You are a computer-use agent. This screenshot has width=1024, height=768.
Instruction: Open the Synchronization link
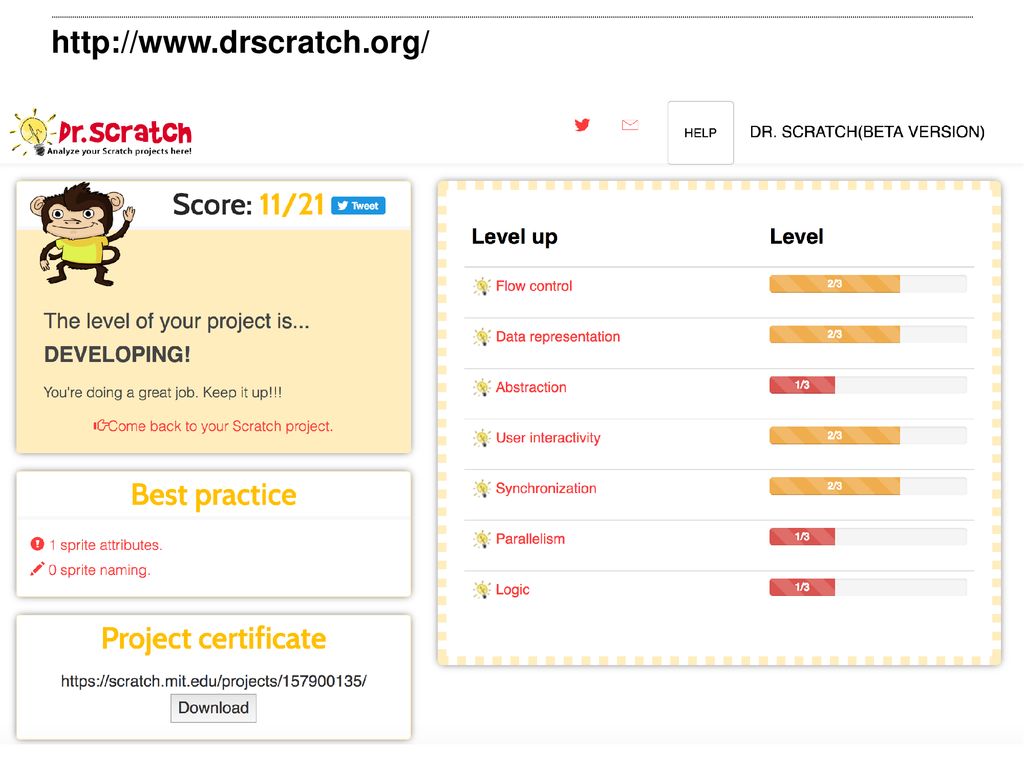pyautogui.click(x=546, y=488)
